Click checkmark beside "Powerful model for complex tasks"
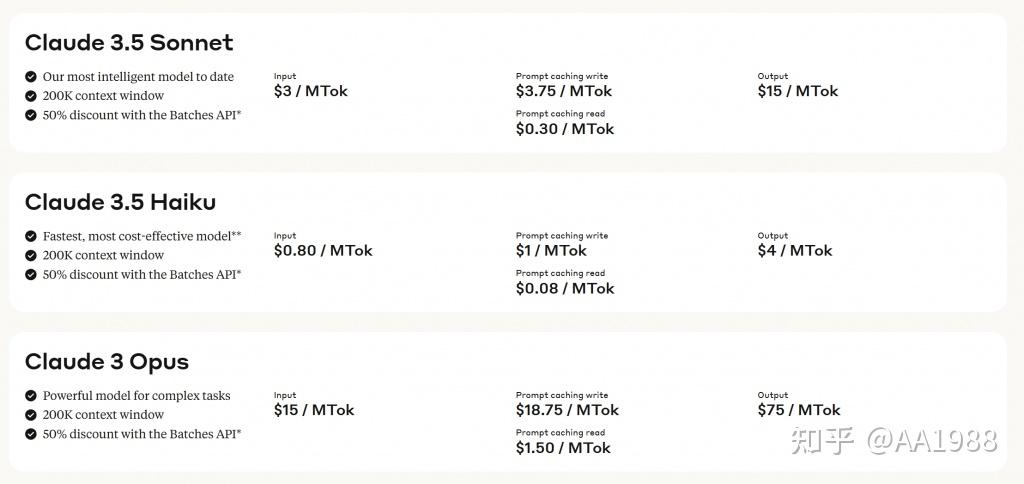 (x=31, y=396)
